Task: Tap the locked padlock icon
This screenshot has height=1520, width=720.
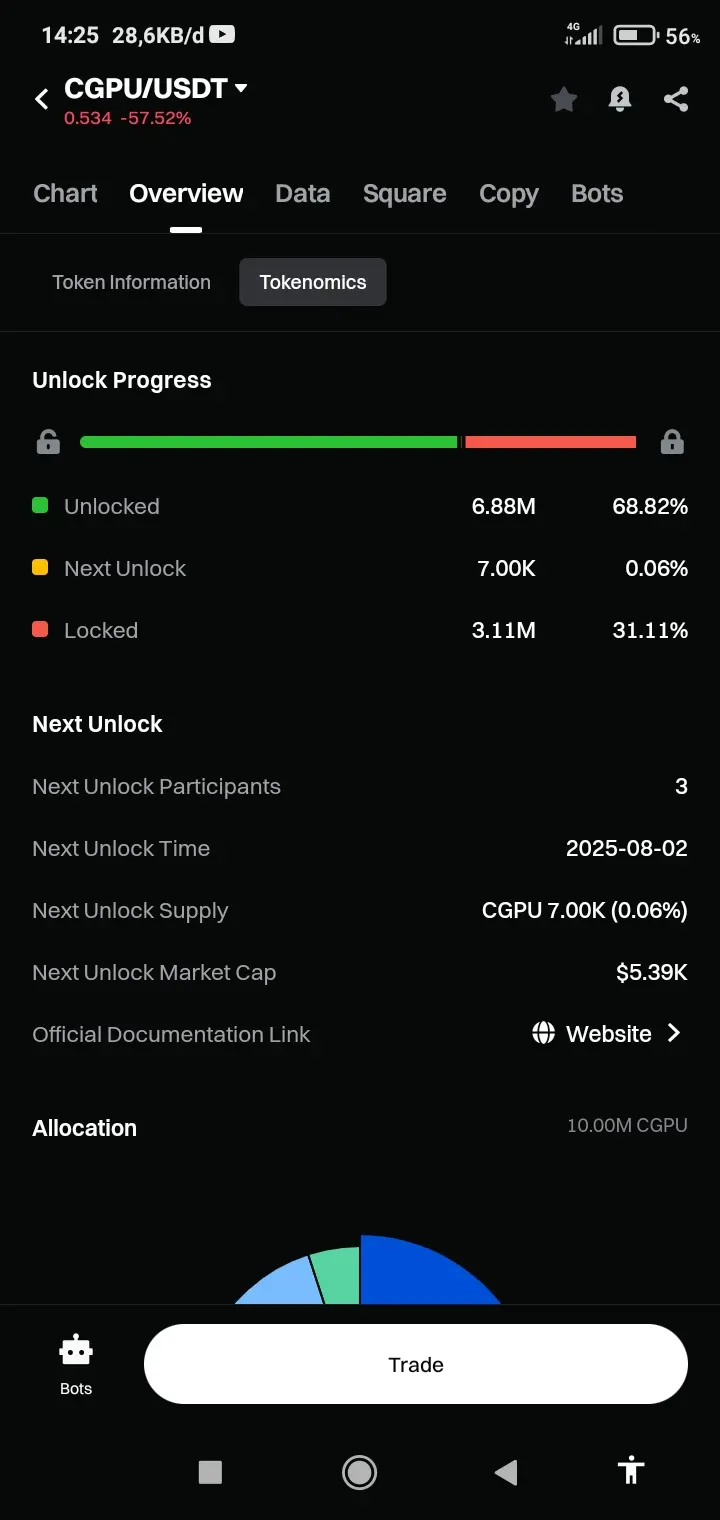Action: pyautogui.click(x=672, y=442)
